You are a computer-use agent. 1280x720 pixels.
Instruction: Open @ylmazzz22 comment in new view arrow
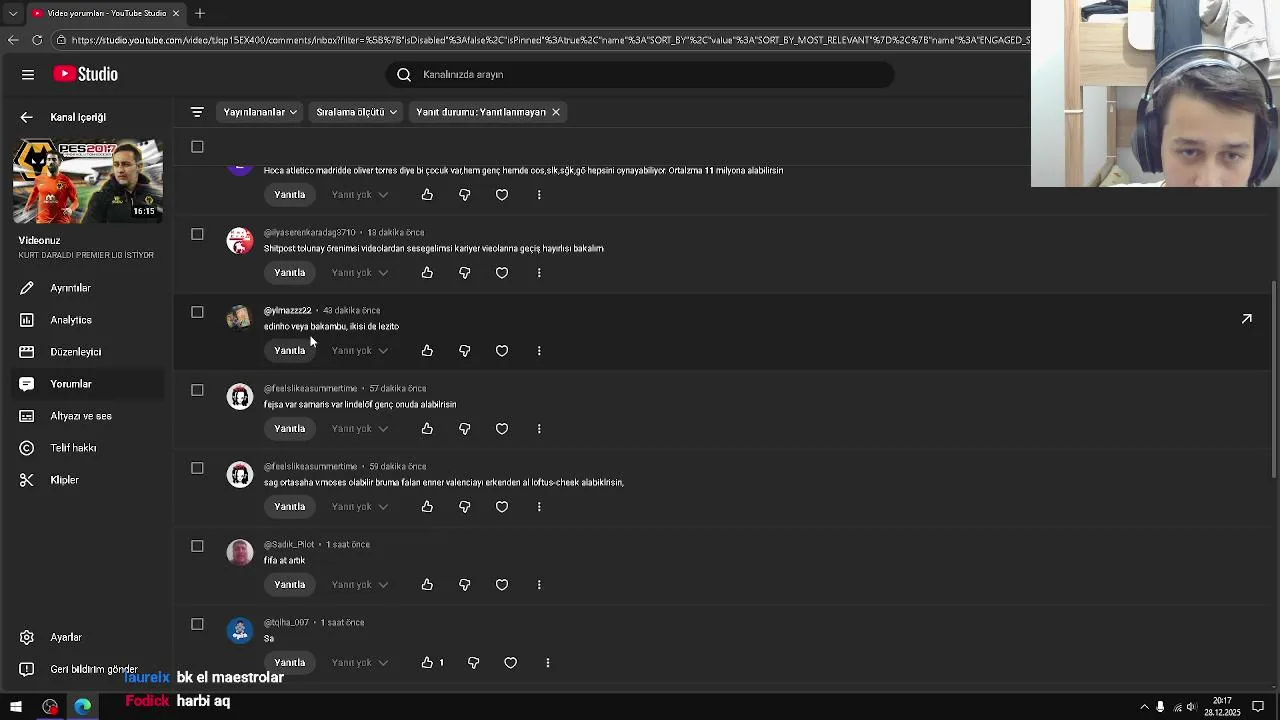tap(1246, 319)
